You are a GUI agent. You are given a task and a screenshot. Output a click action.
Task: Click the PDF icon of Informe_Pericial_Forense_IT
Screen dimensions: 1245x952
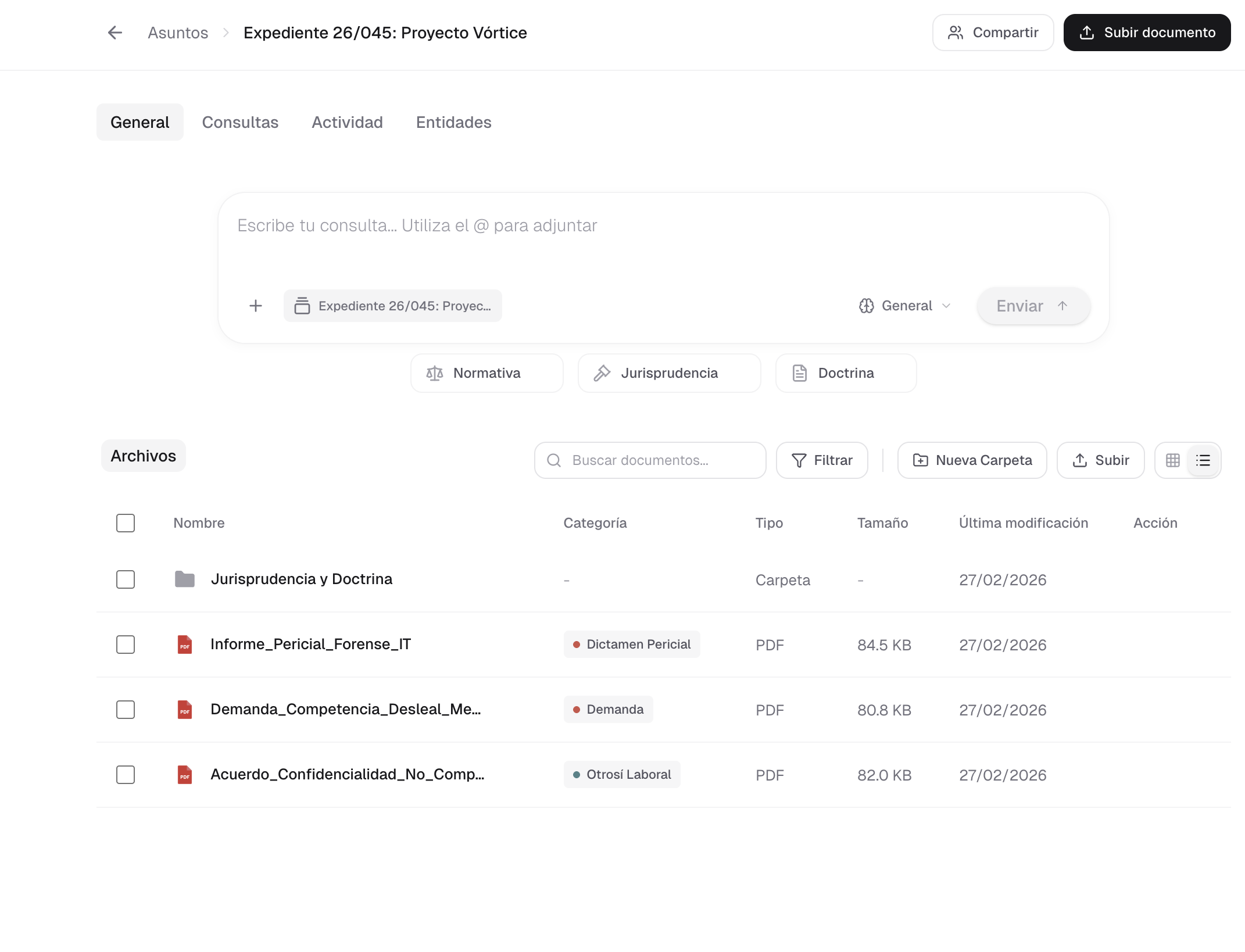click(185, 645)
